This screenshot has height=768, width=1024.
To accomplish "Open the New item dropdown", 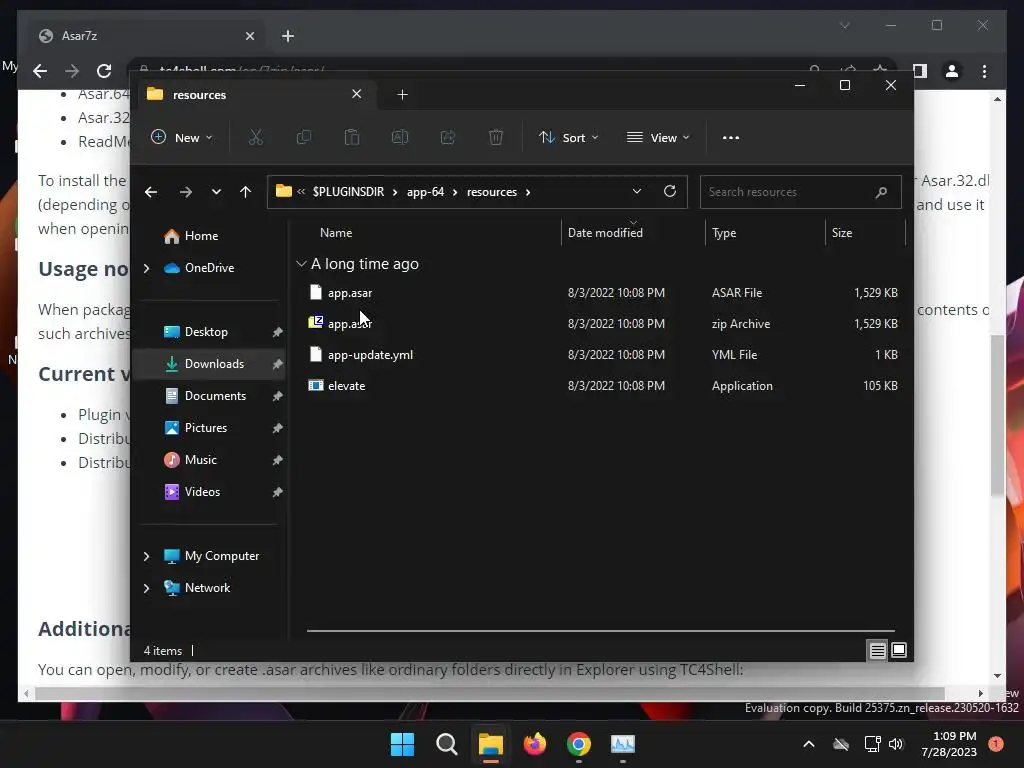I will 182,137.
